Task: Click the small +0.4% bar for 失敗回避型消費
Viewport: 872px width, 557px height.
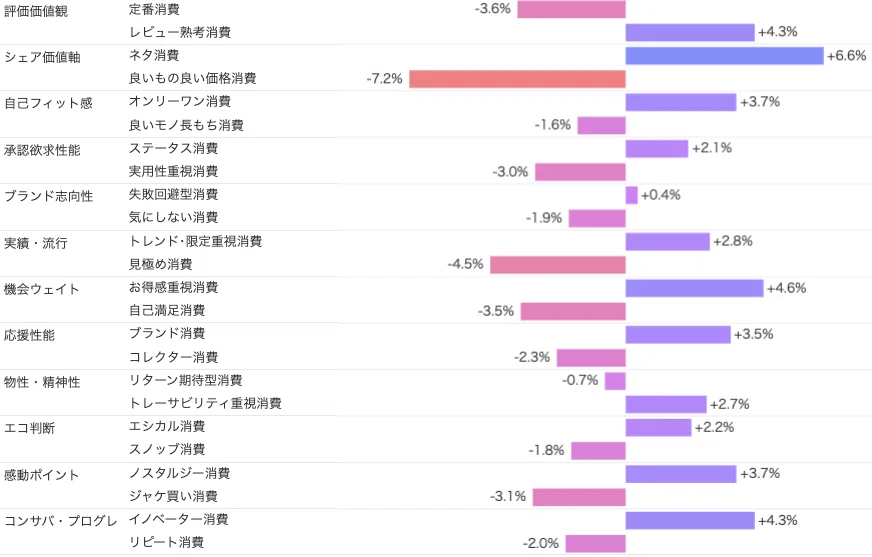Action: click(x=631, y=195)
